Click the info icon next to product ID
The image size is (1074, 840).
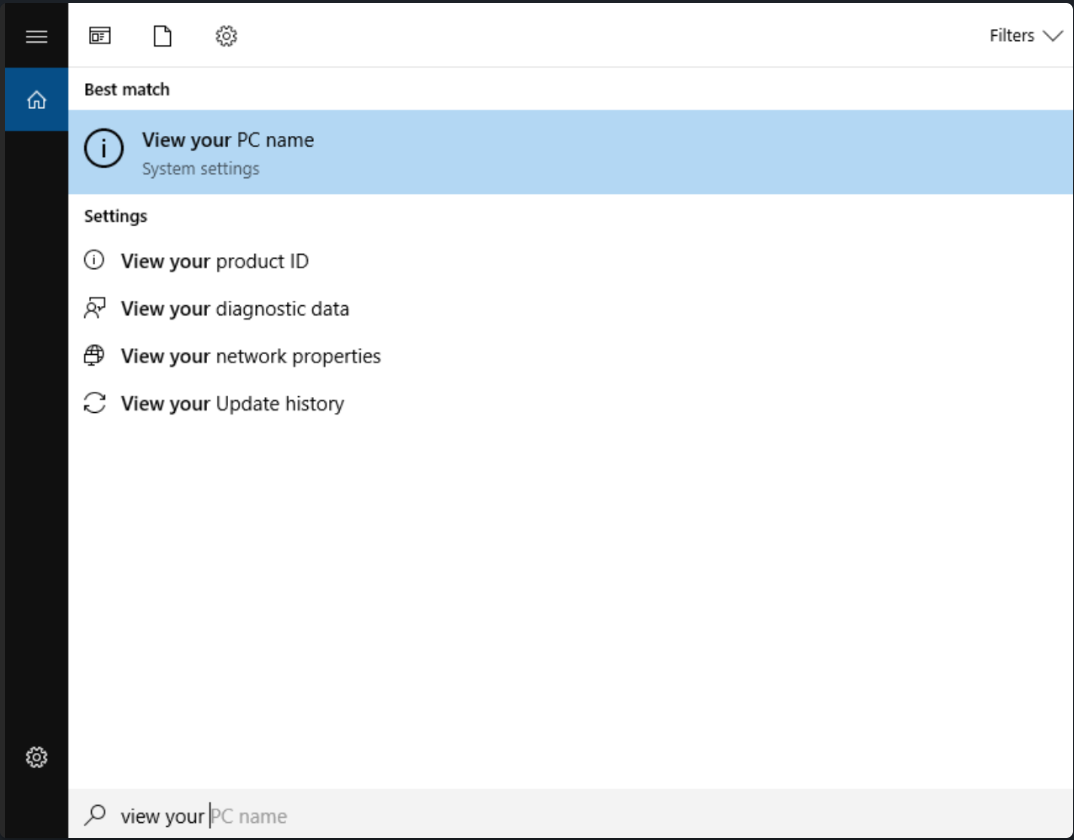tap(94, 261)
